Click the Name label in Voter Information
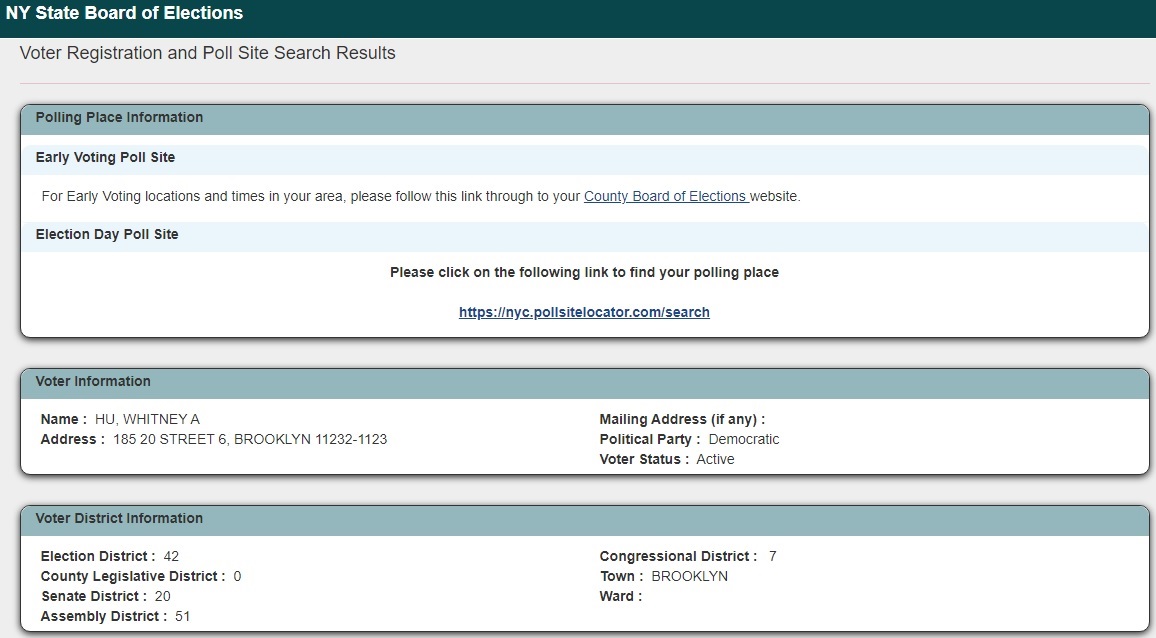This screenshot has height=638, width=1156. click(x=63, y=419)
